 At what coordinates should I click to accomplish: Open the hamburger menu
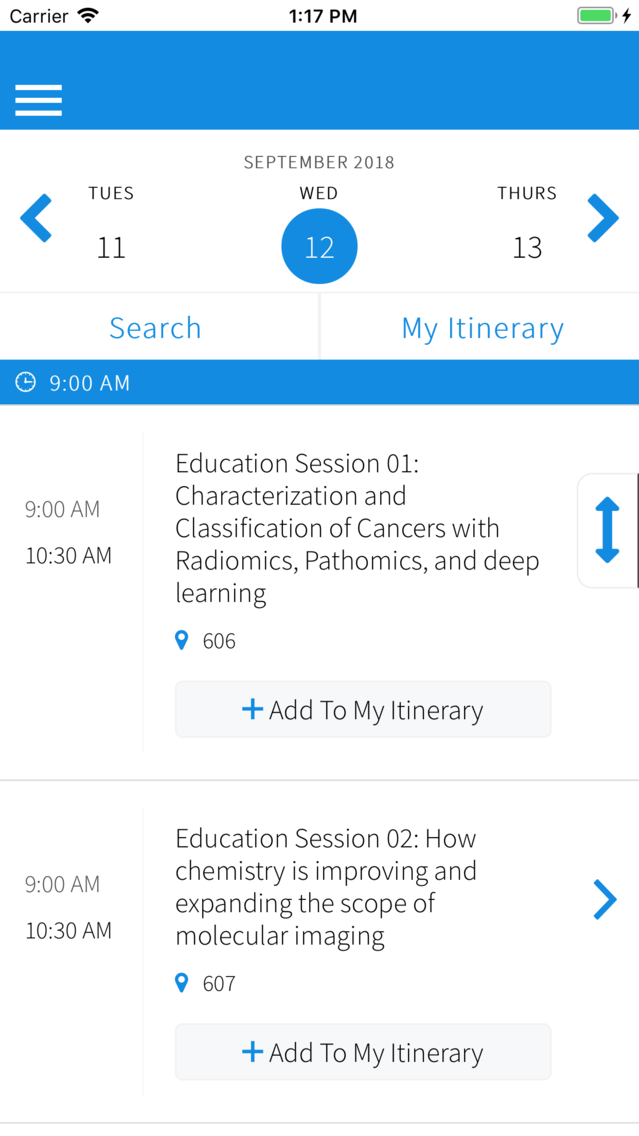tap(38, 101)
